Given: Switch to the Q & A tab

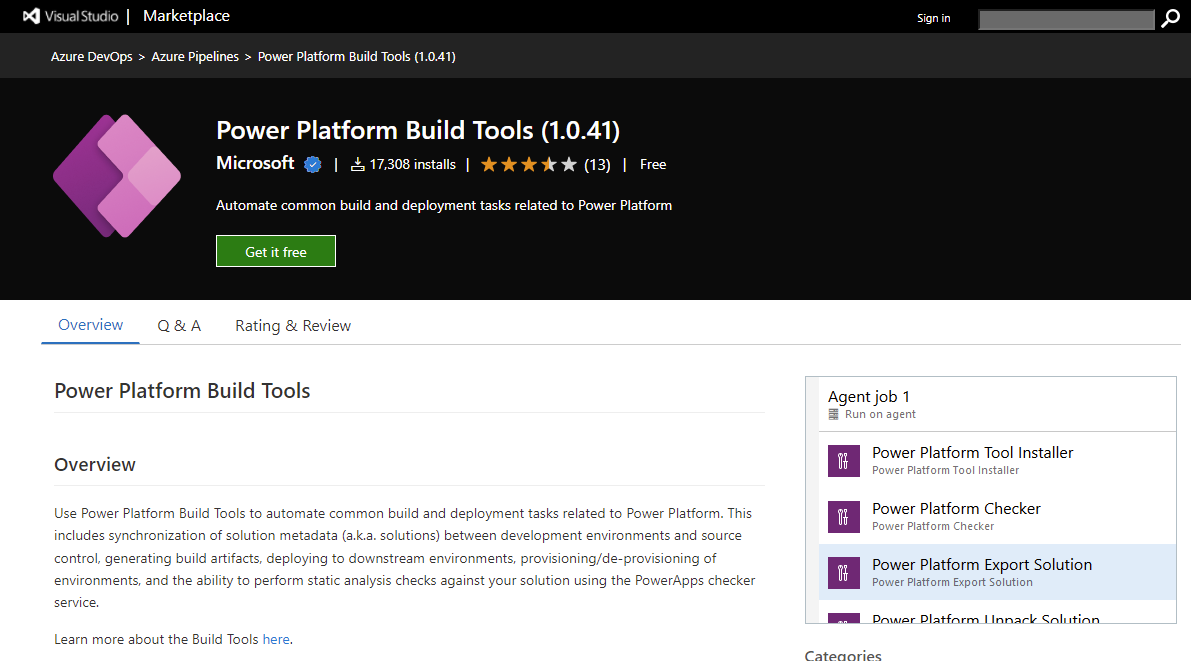Looking at the screenshot, I should pyautogui.click(x=179, y=326).
